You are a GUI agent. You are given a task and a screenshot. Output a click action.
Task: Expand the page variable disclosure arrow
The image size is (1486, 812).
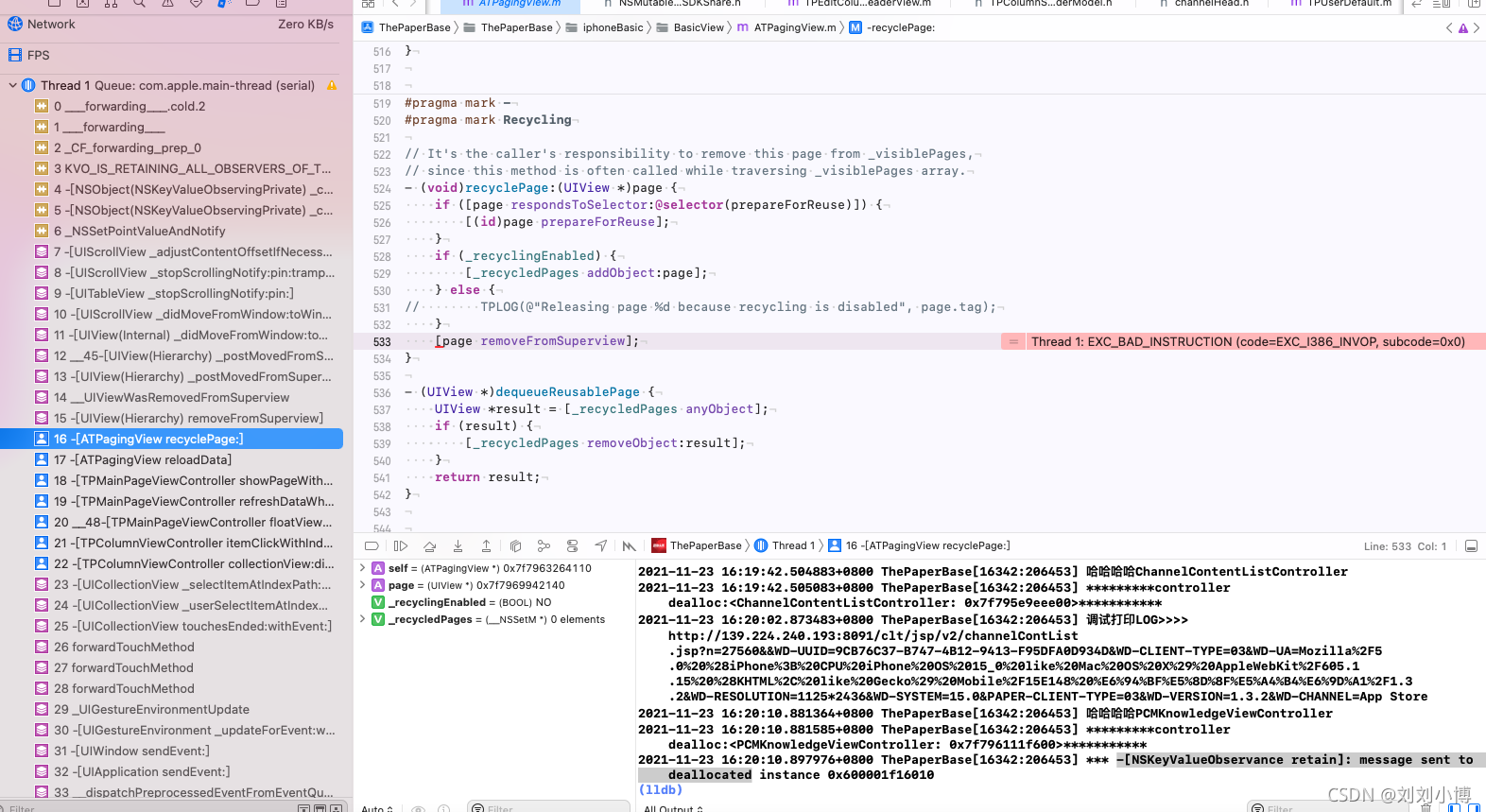click(x=362, y=585)
